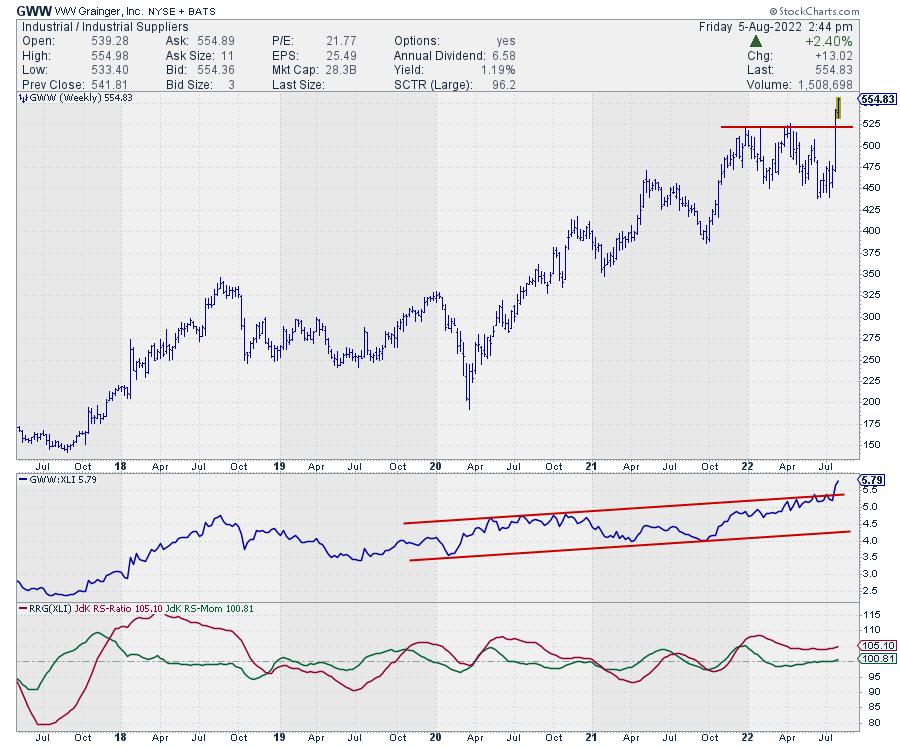The height and width of the screenshot is (746, 900).
Task: Click the 5.79 relative strength value tag
Action: pos(870,480)
